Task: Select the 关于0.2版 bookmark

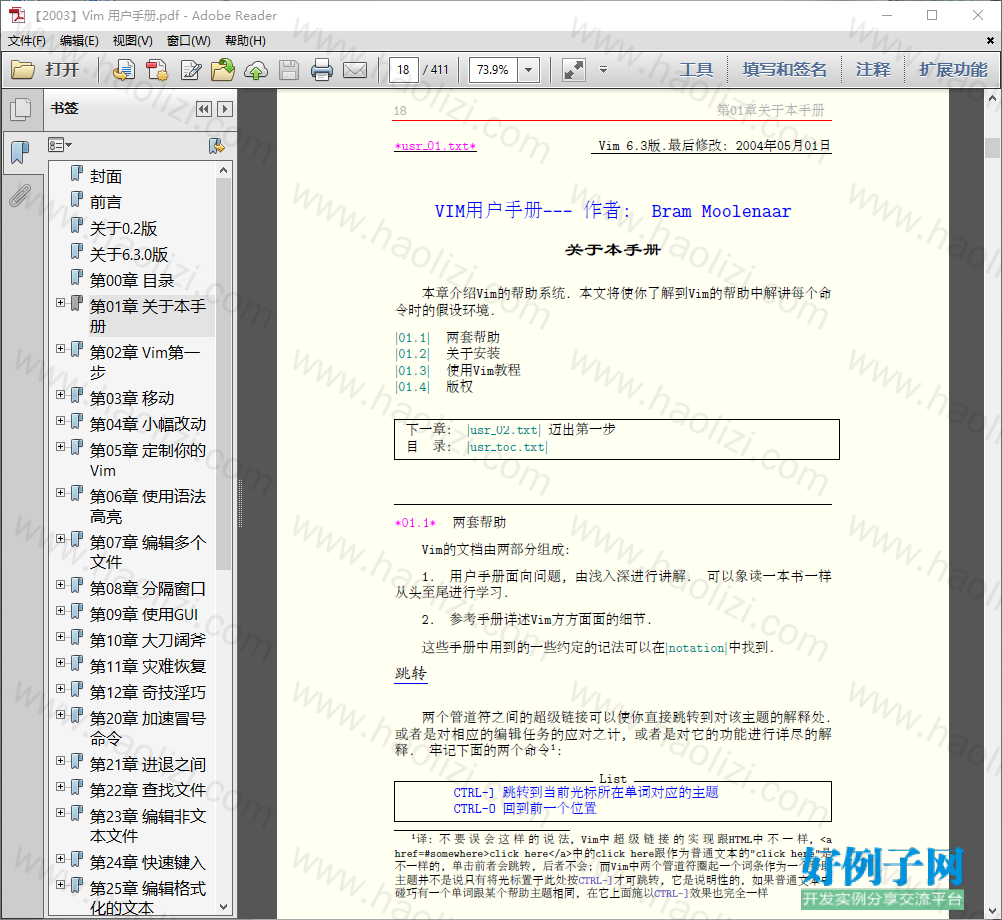Action: (x=123, y=229)
